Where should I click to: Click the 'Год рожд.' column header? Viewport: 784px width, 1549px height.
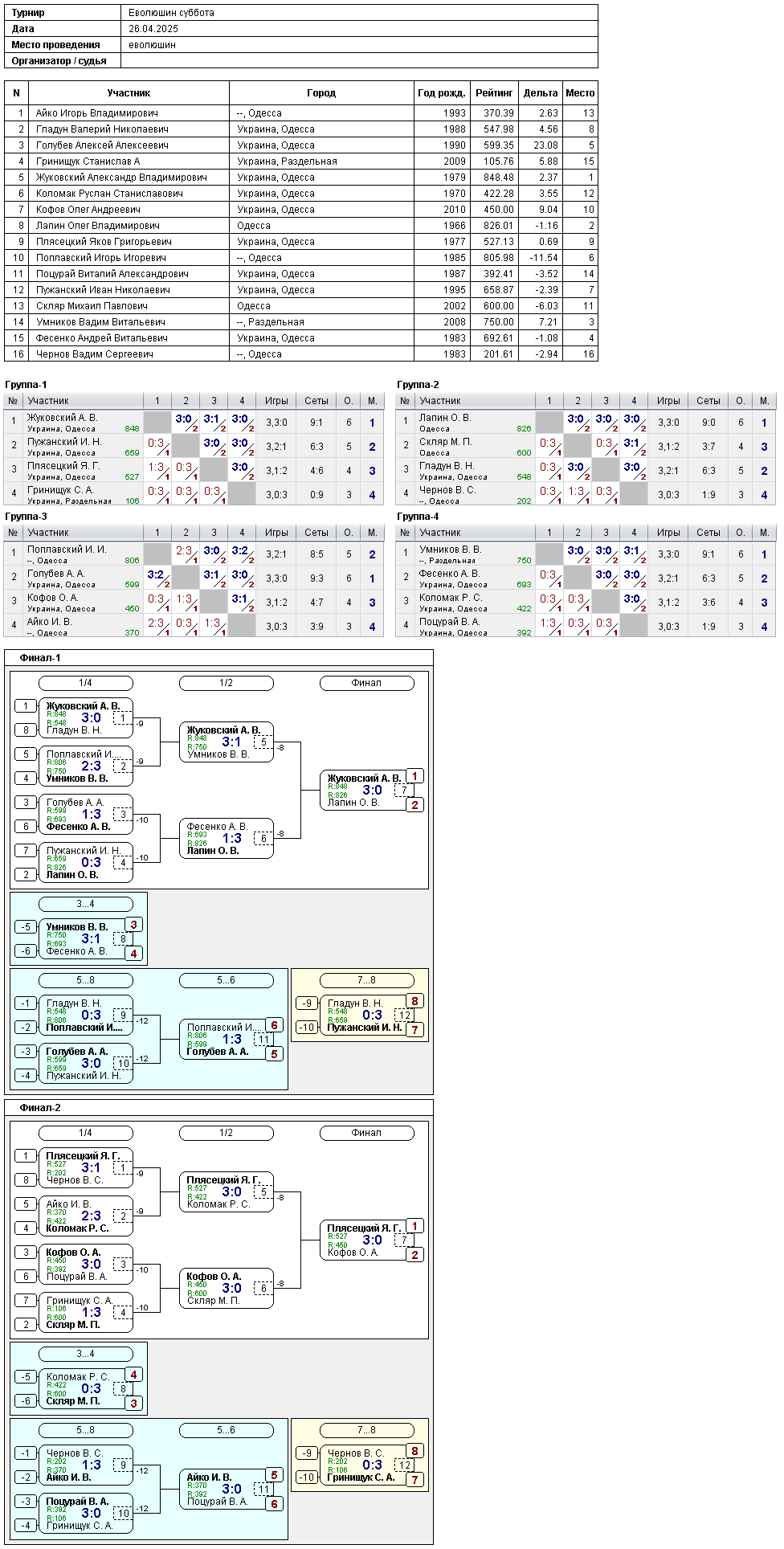tap(441, 93)
